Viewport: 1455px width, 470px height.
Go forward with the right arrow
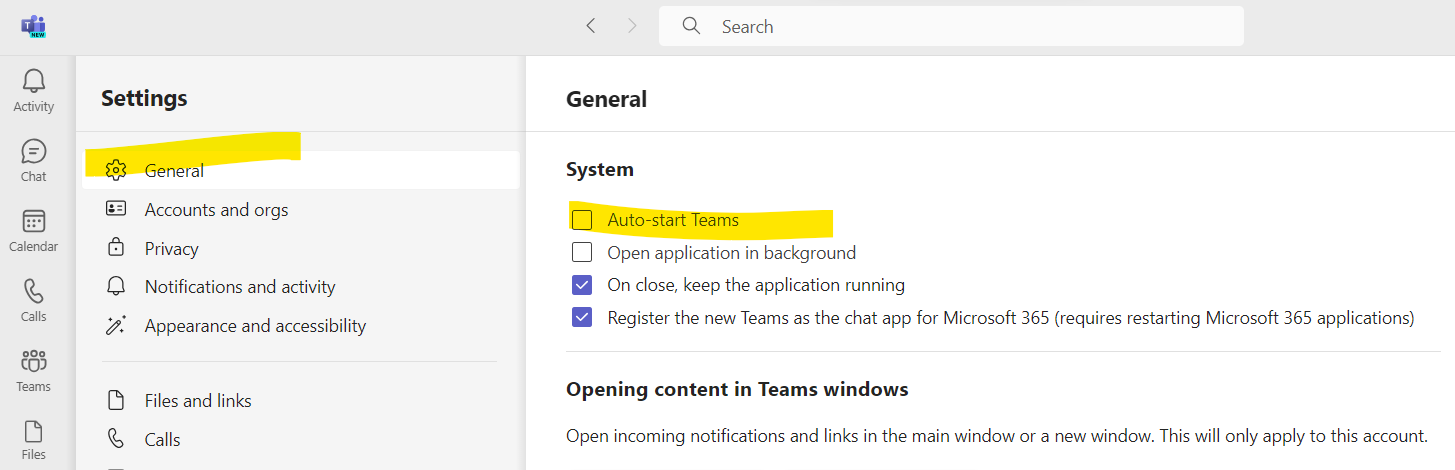pyautogui.click(x=632, y=26)
